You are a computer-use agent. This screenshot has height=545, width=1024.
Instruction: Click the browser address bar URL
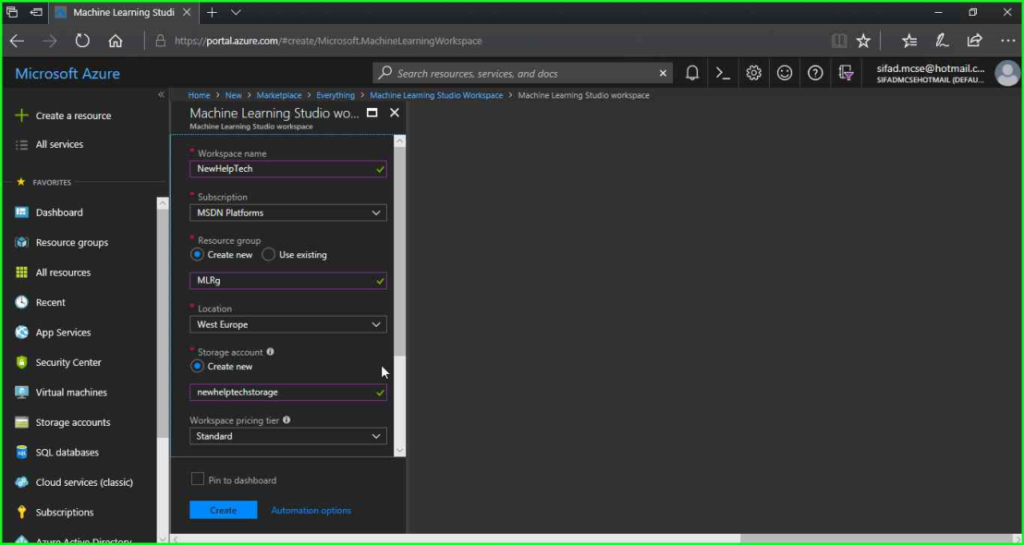[x=328, y=41]
